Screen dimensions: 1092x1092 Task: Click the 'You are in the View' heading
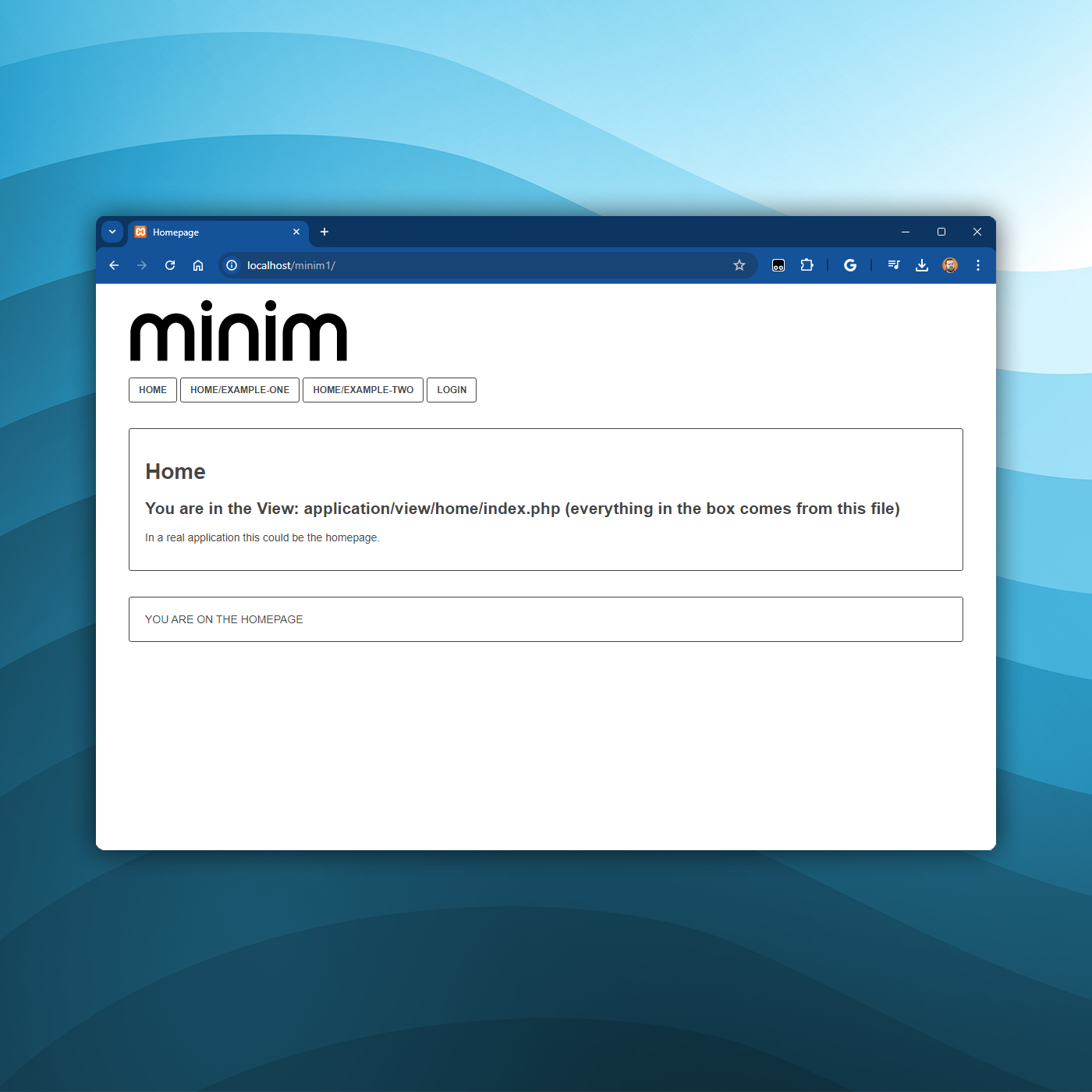tap(523, 509)
